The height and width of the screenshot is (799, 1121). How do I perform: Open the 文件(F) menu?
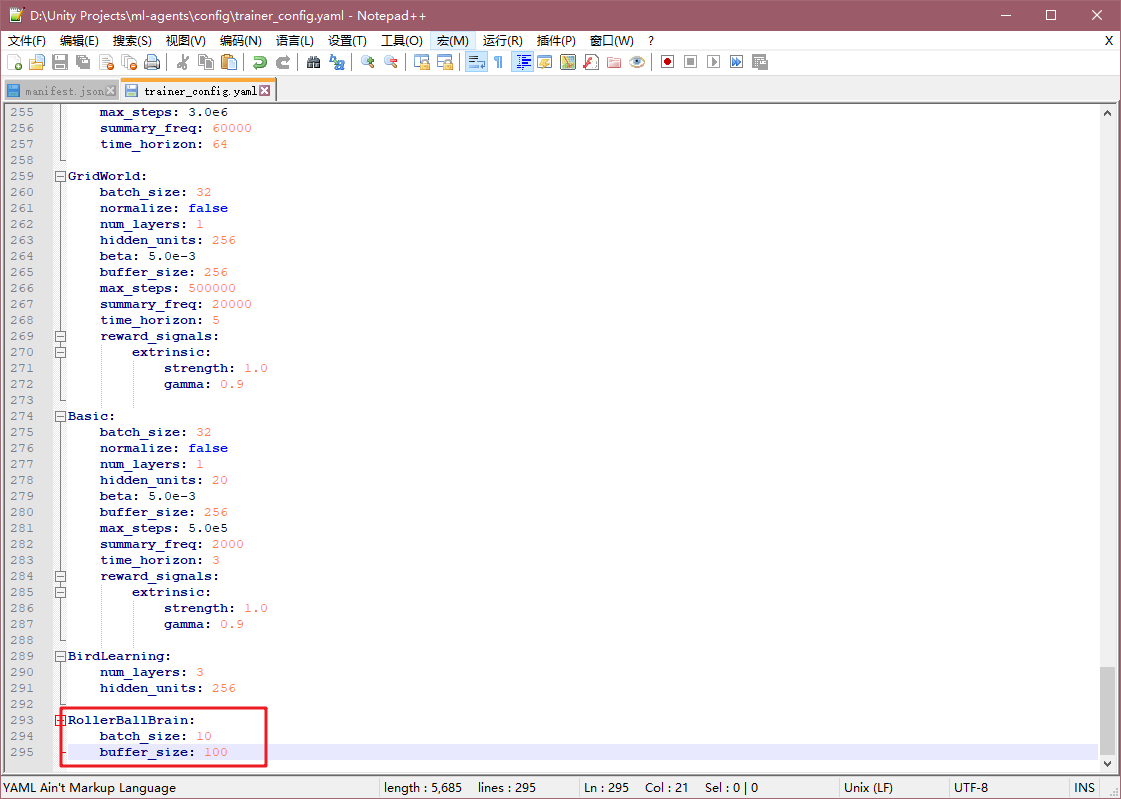pos(26,41)
